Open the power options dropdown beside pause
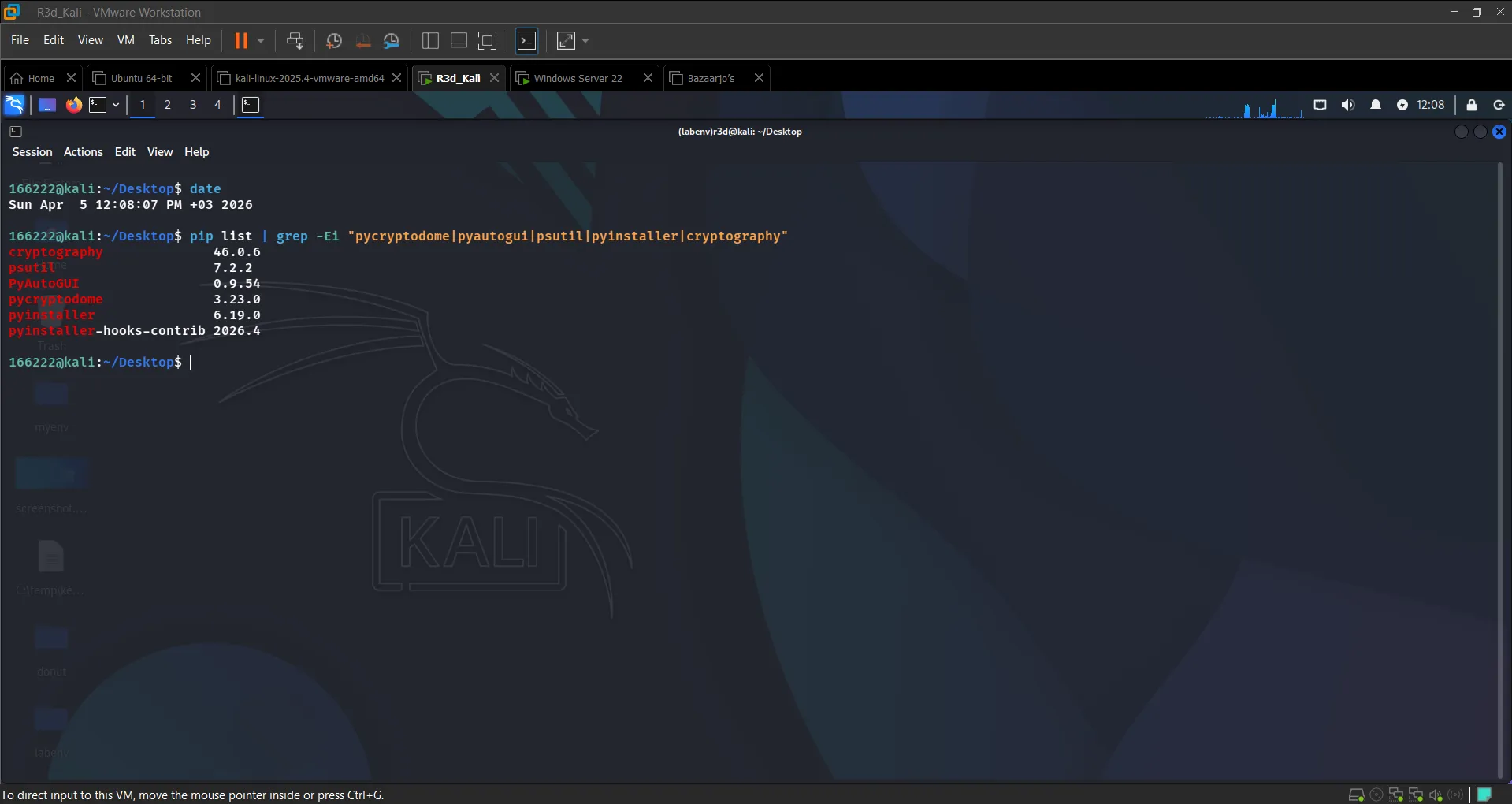Image resolution: width=1512 pixels, height=804 pixels. coord(261,40)
